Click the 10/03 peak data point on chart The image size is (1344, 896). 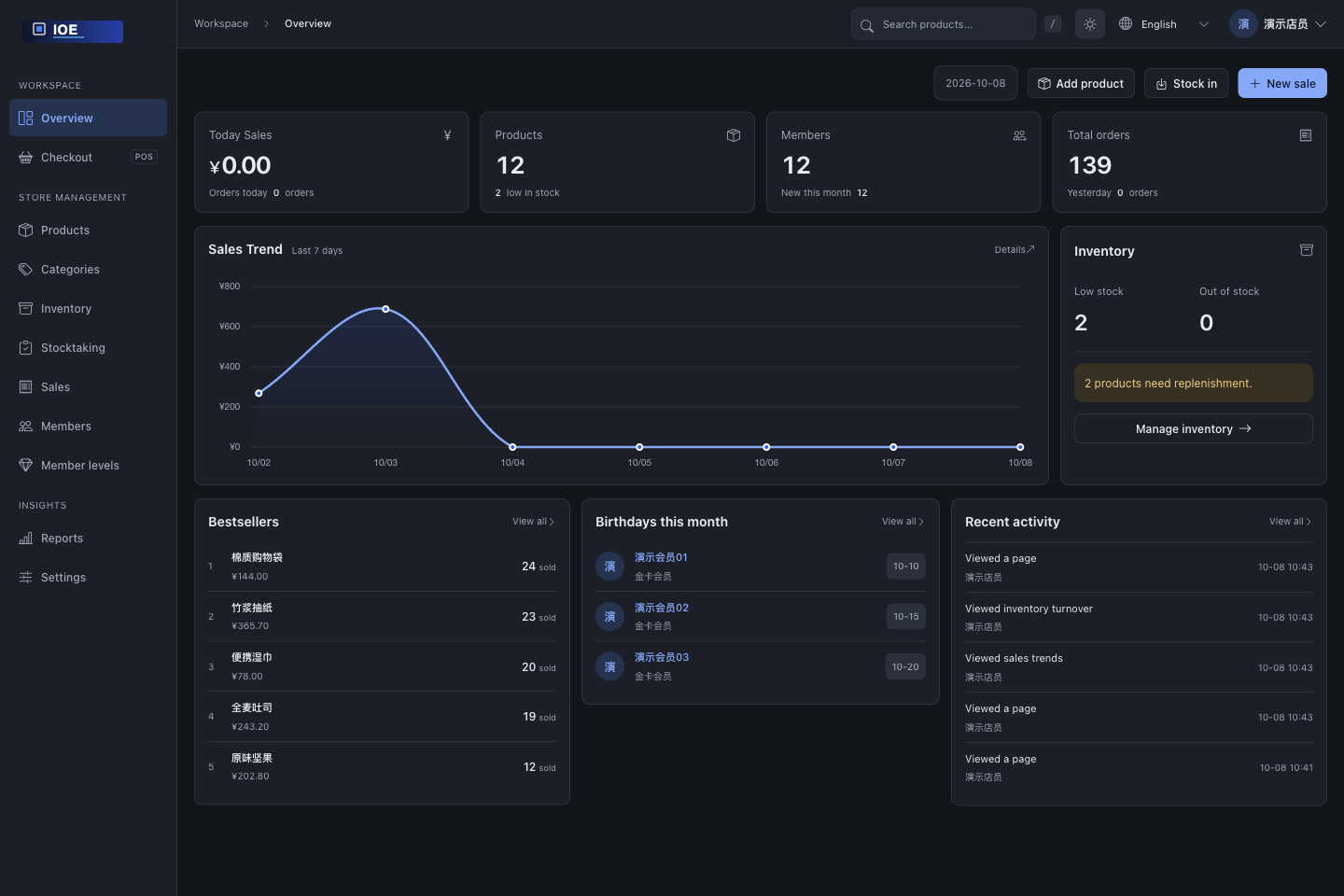tap(385, 309)
